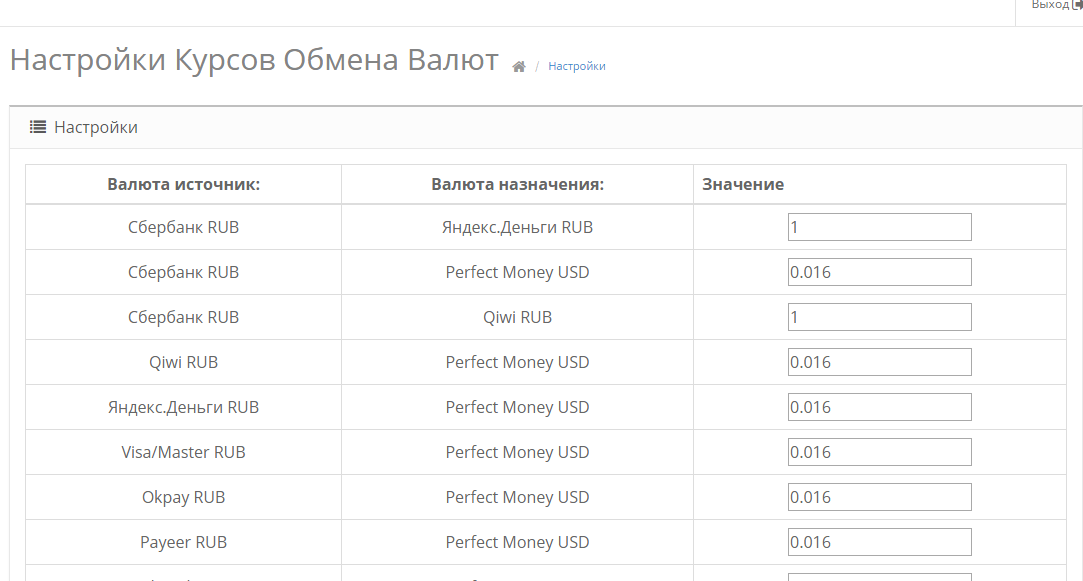
Task: Select 'Сбербанк RUB' in the Qiwi RUB destination row
Action: 184,317
